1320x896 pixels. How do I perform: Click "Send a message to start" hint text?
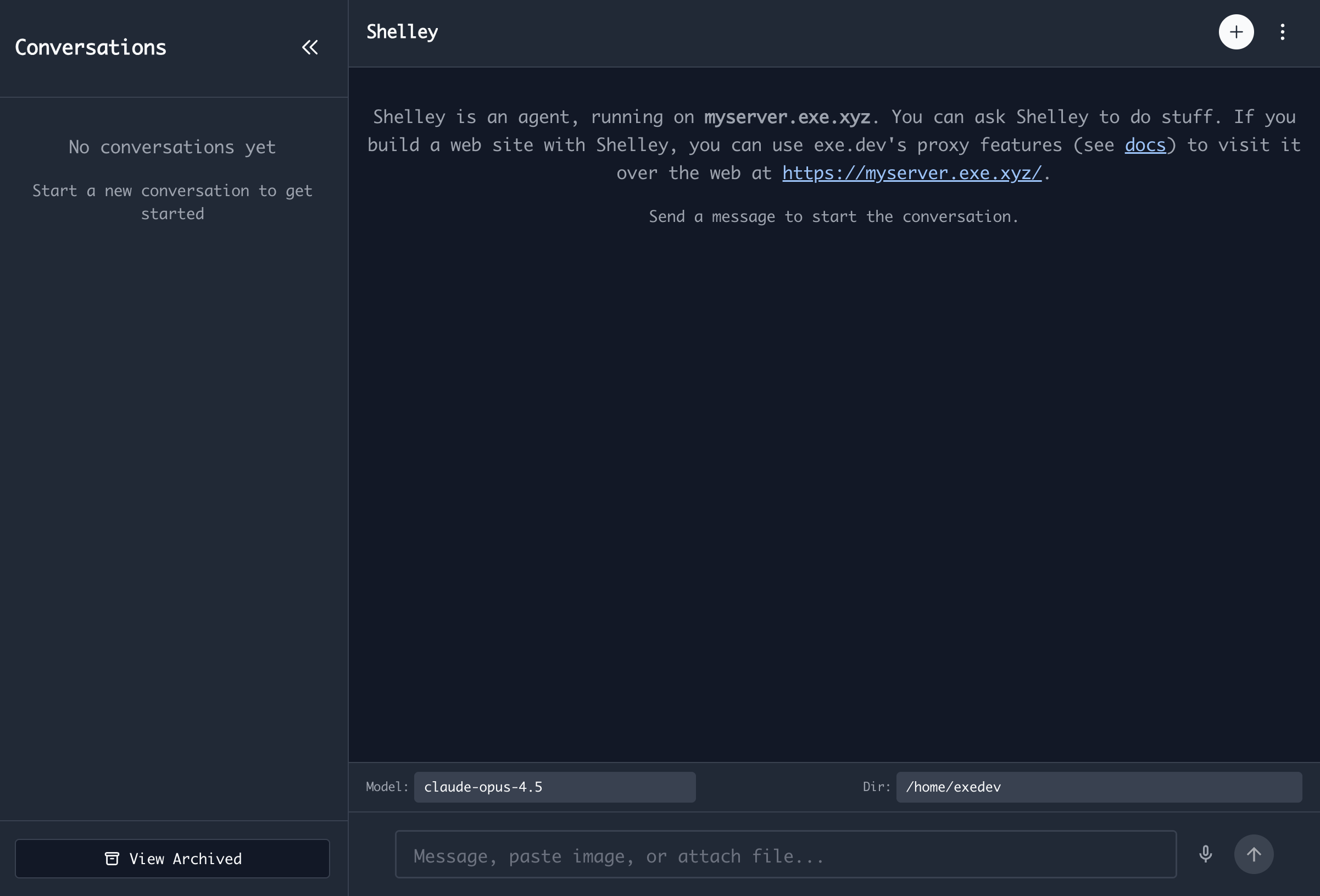(833, 216)
